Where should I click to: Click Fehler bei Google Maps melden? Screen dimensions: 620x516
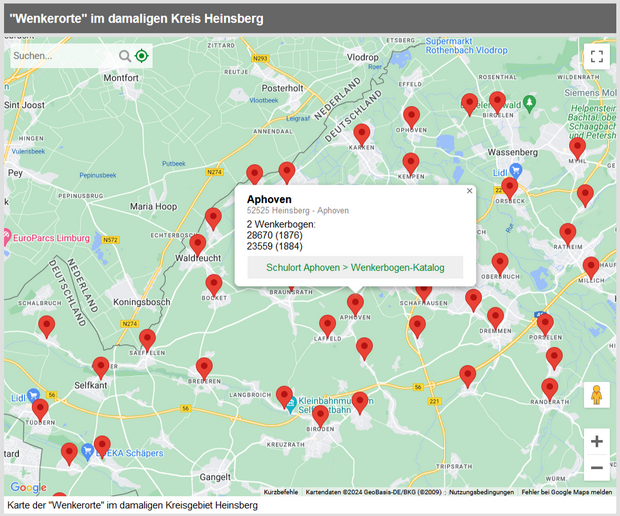coord(567,492)
